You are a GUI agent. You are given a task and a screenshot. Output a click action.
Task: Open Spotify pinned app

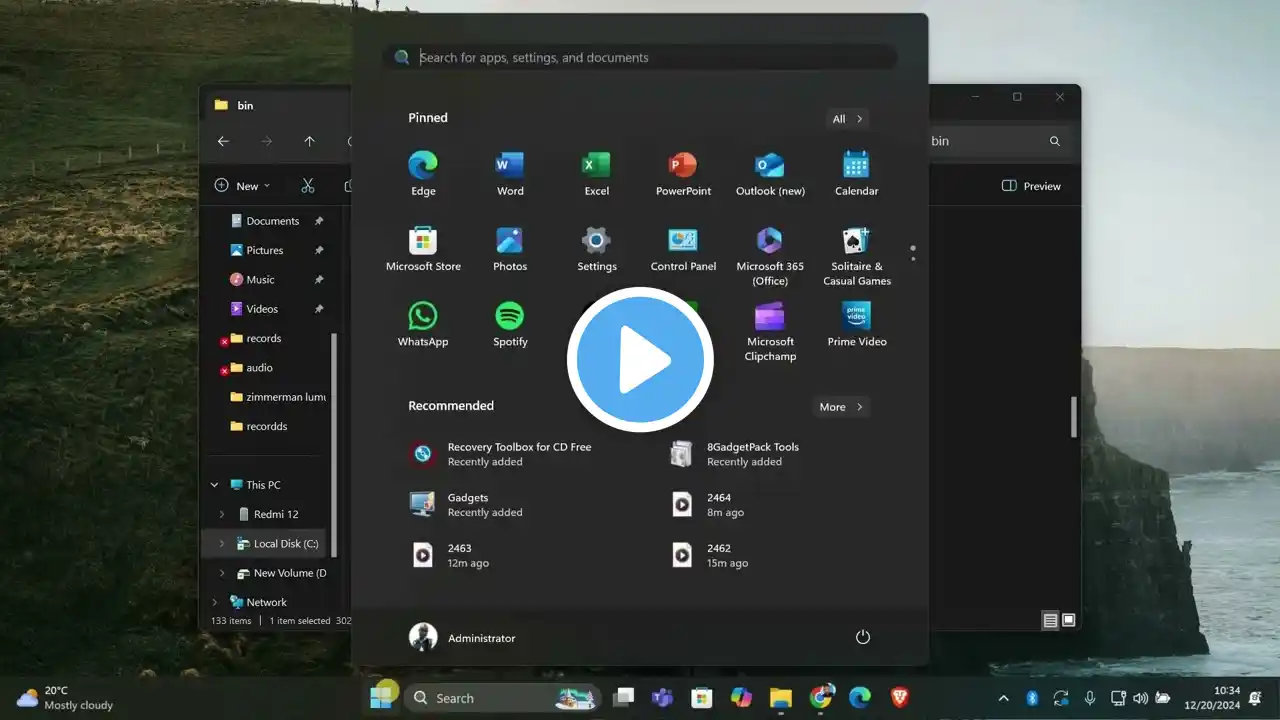tap(510, 324)
